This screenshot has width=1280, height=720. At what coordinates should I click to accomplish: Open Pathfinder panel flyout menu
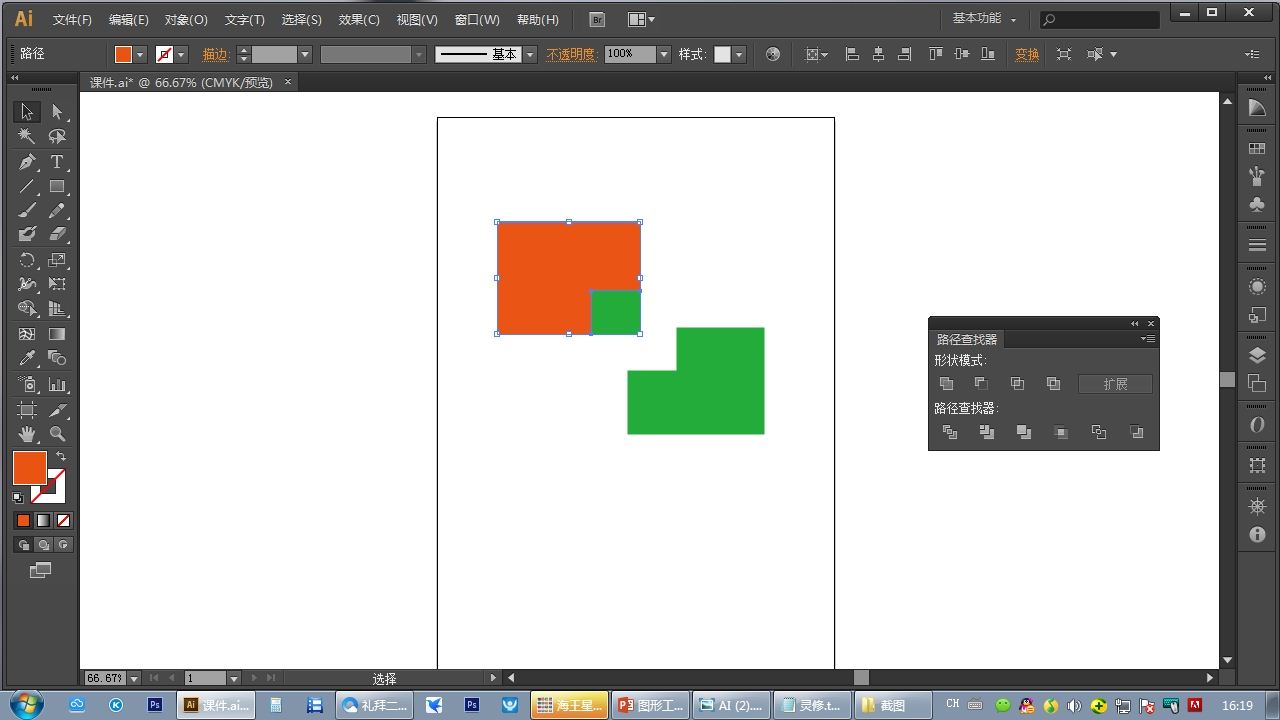(x=1149, y=339)
